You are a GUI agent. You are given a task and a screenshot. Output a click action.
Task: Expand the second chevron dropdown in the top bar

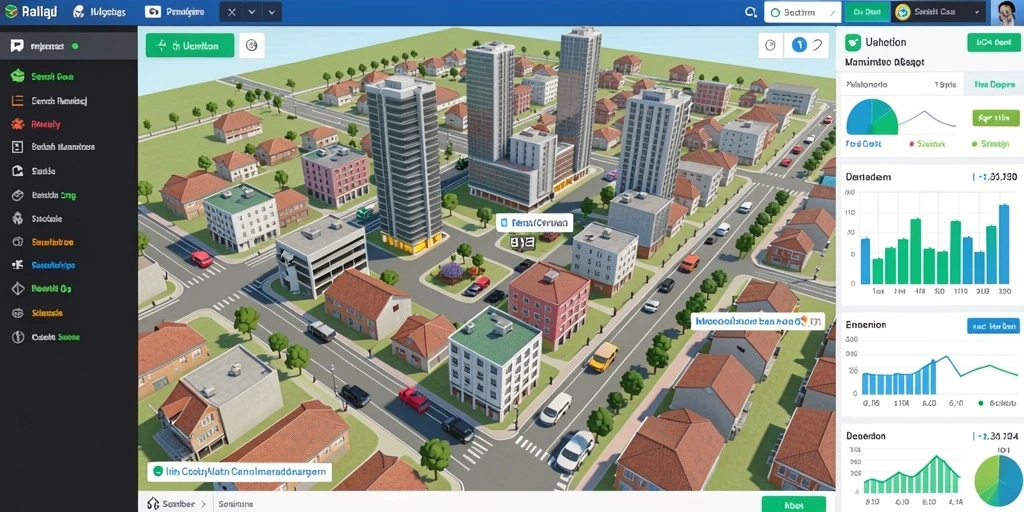(272, 12)
